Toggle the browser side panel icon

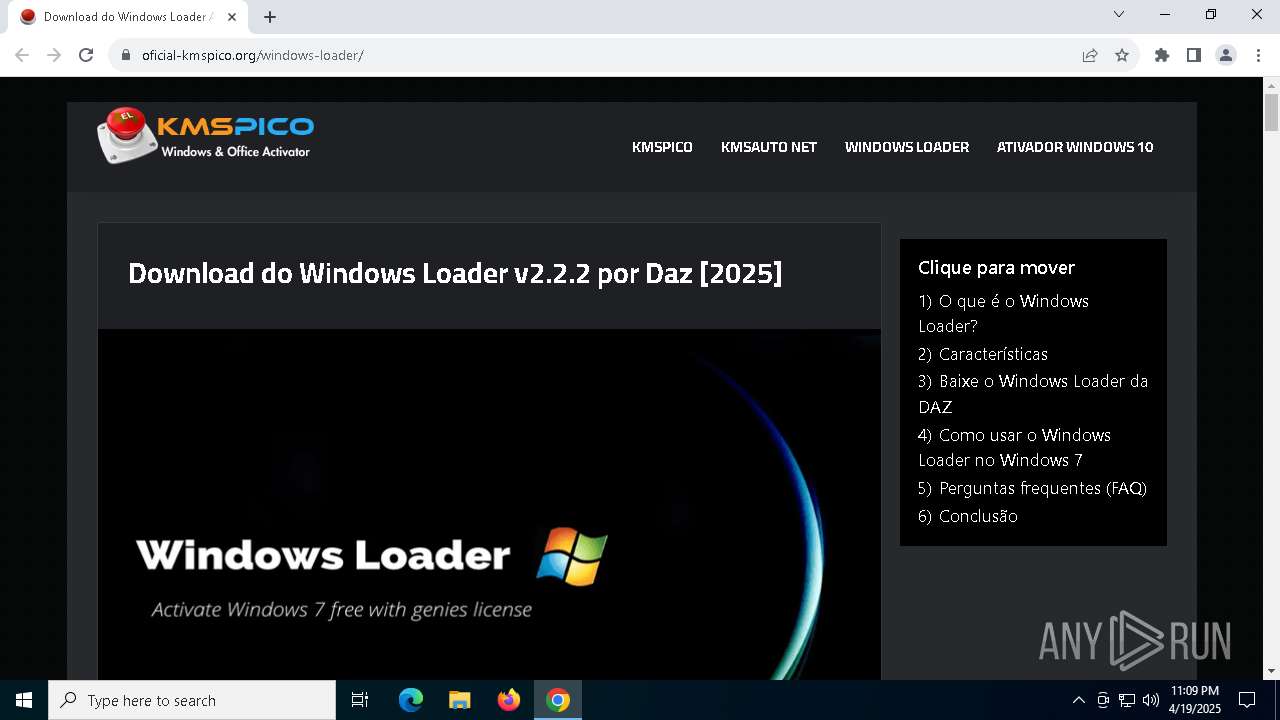[1194, 55]
